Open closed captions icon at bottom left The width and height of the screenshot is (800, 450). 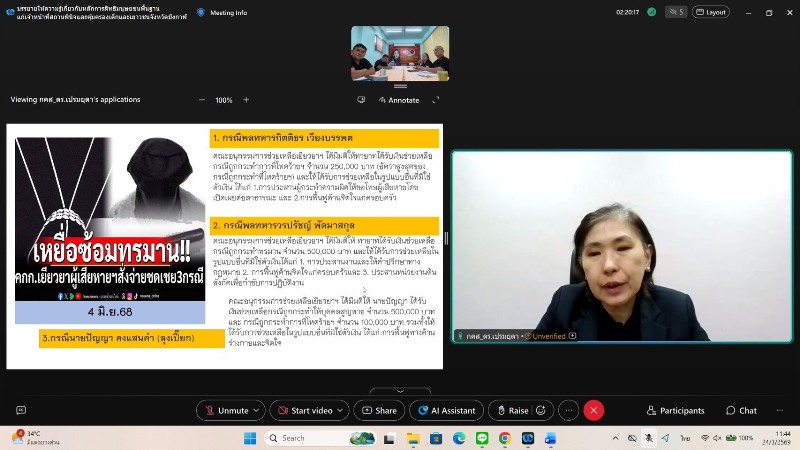pyautogui.click(x=20, y=411)
